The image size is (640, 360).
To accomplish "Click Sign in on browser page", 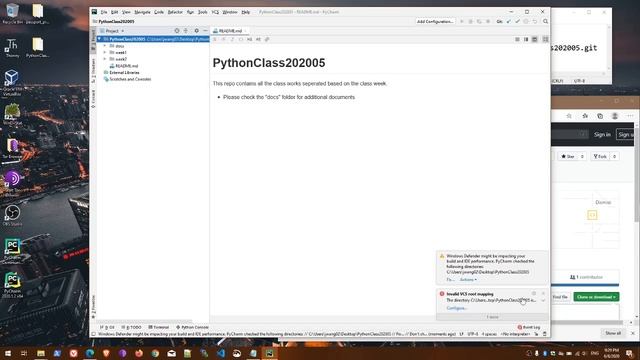I will (602, 135).
